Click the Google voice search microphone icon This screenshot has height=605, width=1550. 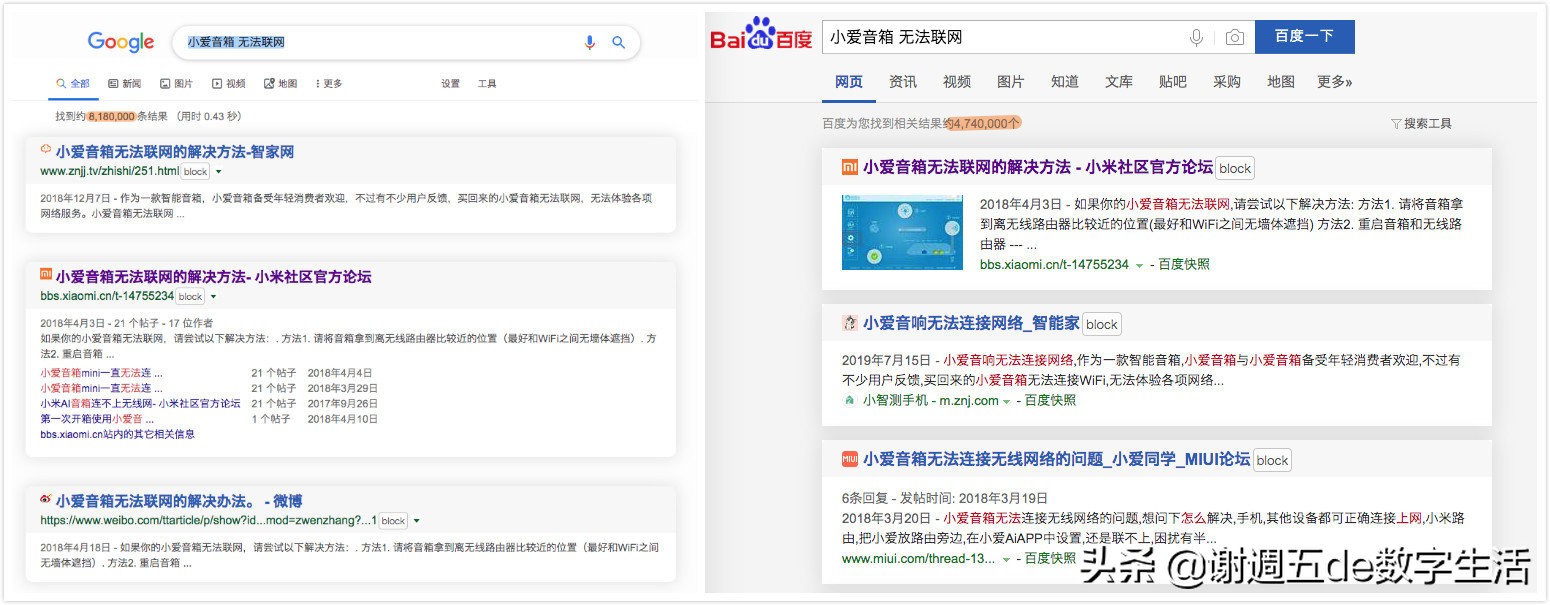[x=590, y=42]
